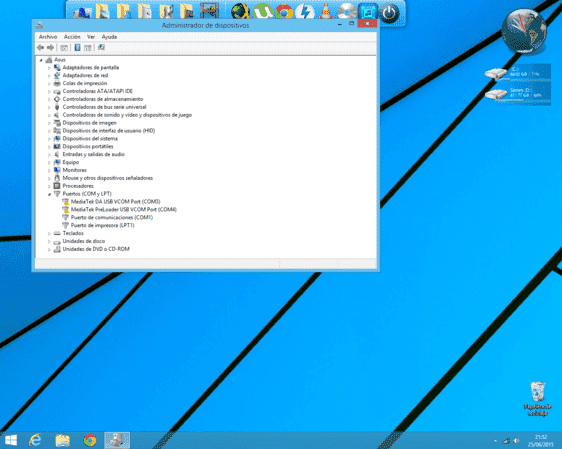
Task: Click the blue Help icon in toolbar
Action: click(77, 47)
